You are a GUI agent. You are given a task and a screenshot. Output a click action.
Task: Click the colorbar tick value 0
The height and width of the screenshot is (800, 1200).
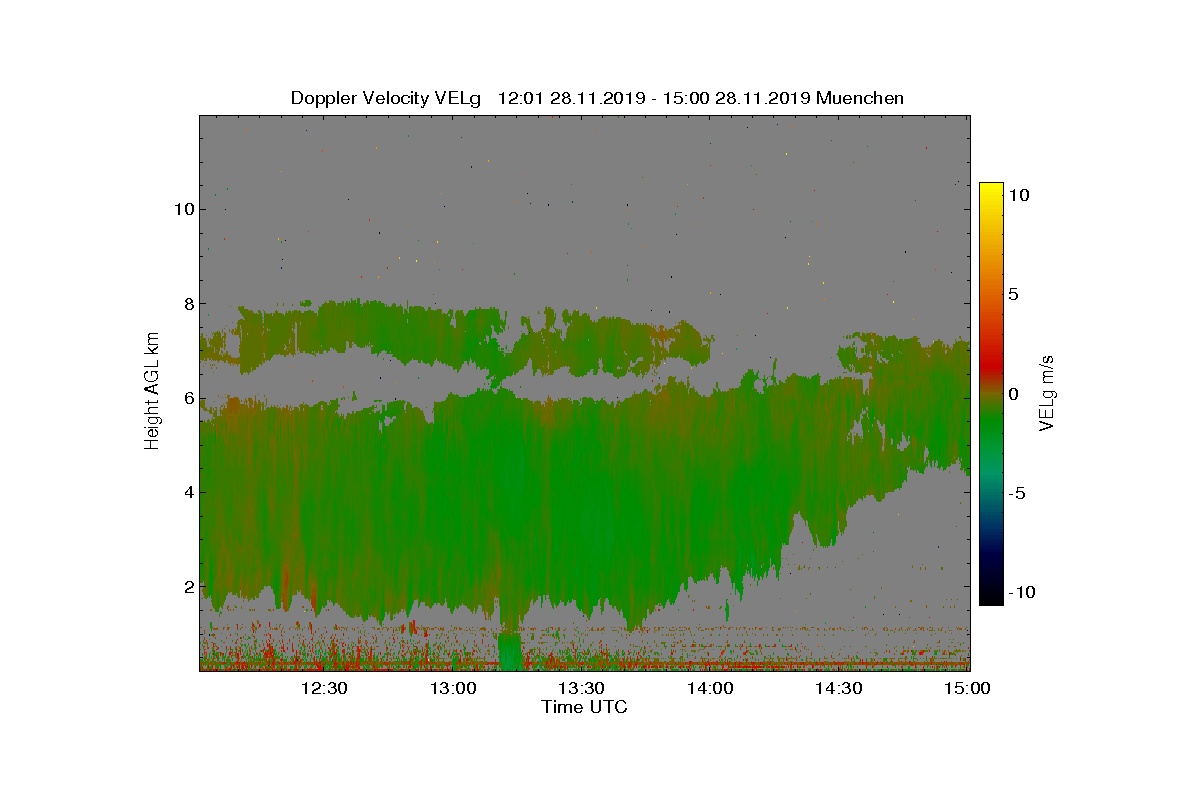[x=1013, y=394]
